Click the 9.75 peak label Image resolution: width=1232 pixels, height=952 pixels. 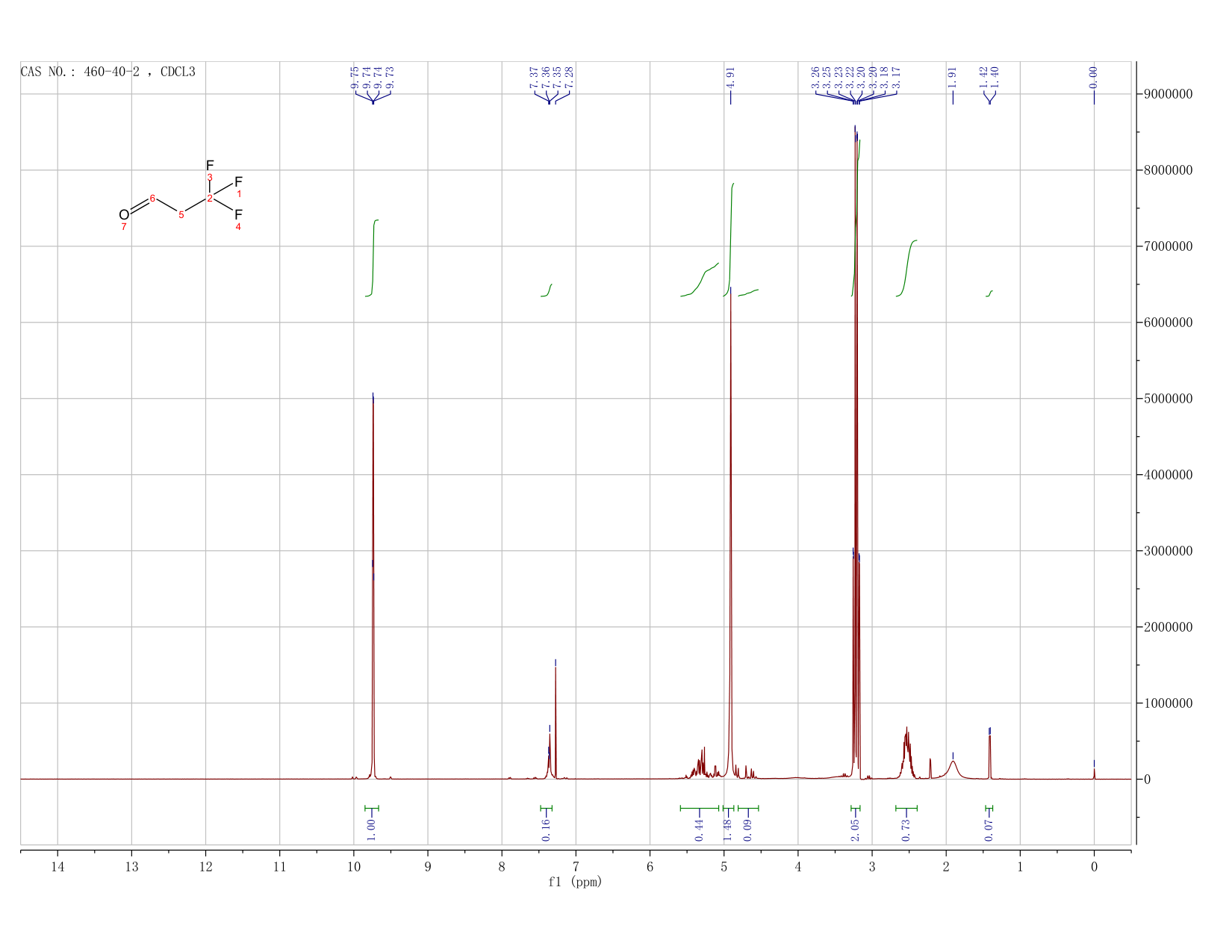355,78
